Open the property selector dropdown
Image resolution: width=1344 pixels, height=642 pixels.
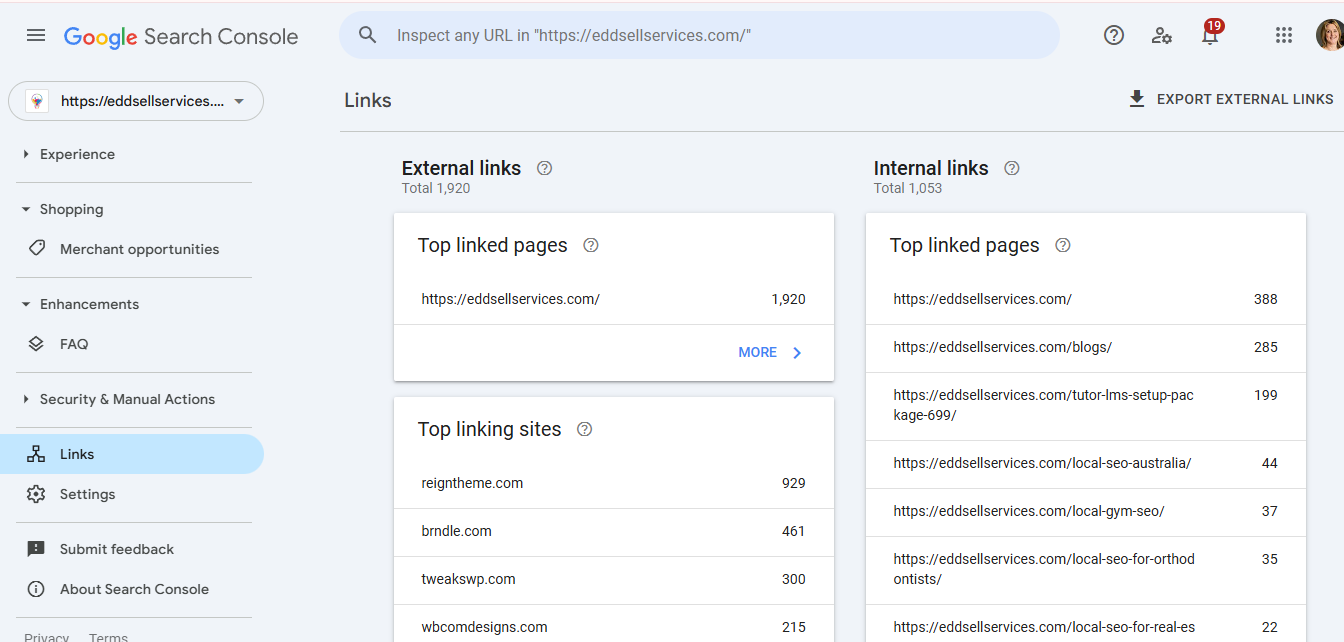[136, 101]
